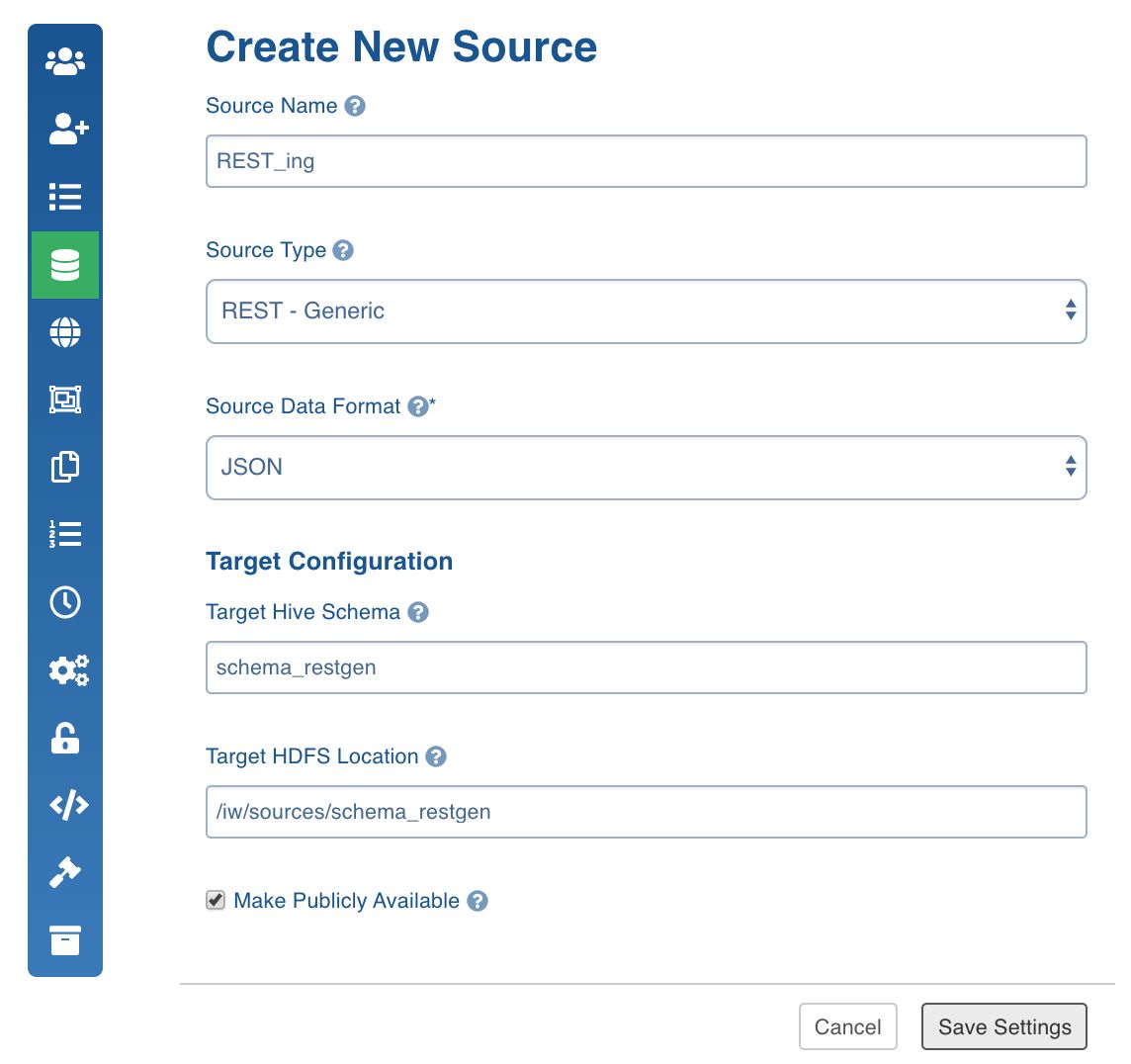Click the Source Type label text
This screenshot has height=1064, width=1131.
(x=266, y=250)
